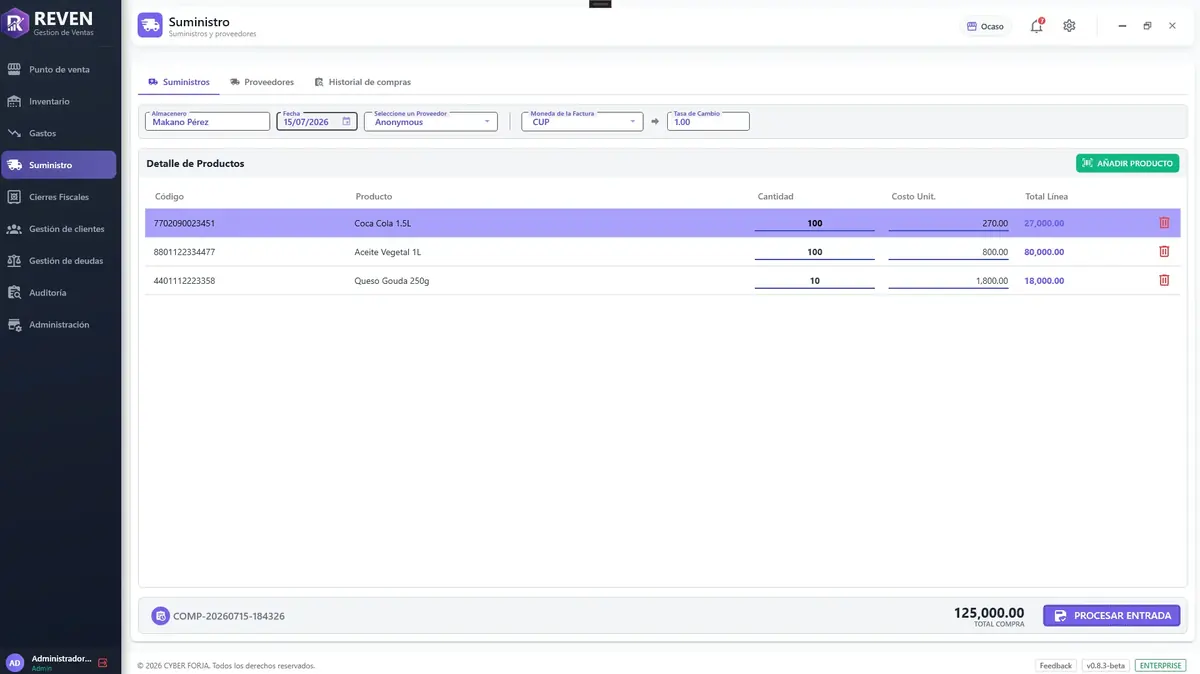Image resolution: width=1200 pixels, height=674 pixels.
Task: Open Cierres Fiscales in sidebar
Action: tap(59, 197)
